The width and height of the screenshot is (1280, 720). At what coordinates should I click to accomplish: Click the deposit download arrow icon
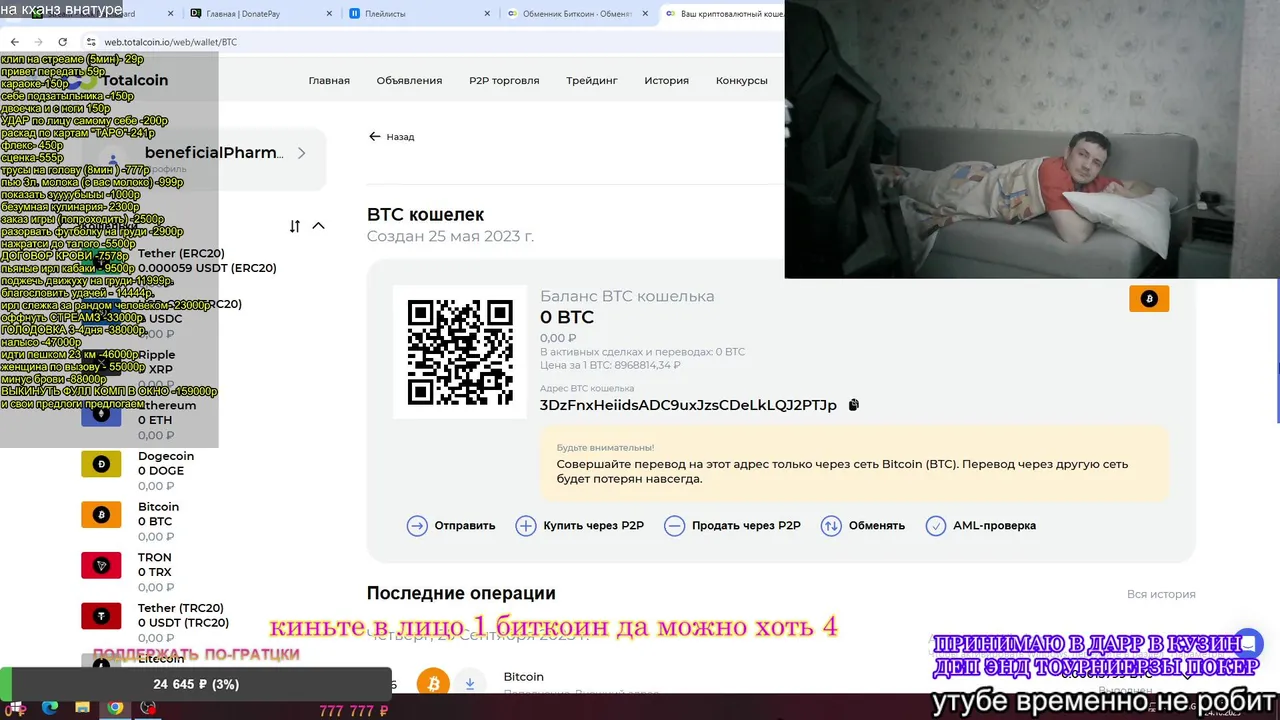click(470, 683)
